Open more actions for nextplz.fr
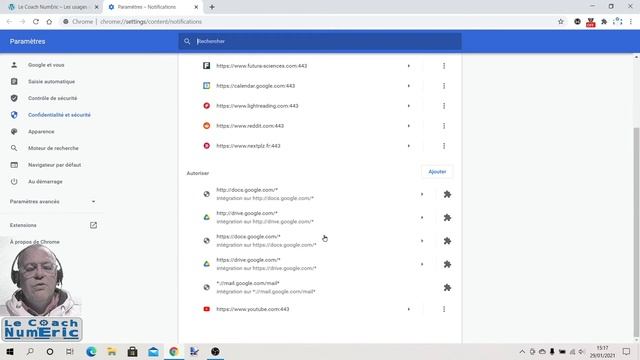Viewport: 640px width, 360px height. (444, 146)
